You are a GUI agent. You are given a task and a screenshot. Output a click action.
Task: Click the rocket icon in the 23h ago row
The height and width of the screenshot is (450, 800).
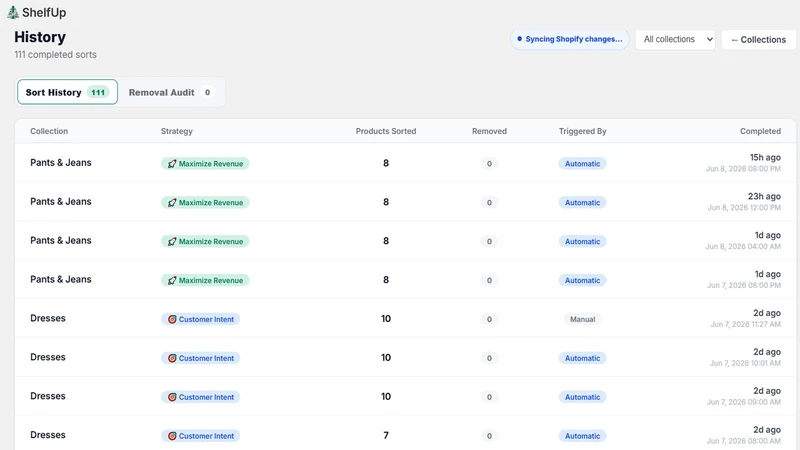click(x=172, y=203)
